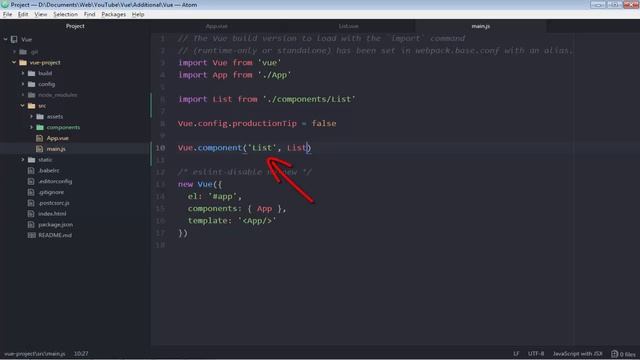
Task: Open the Edit menu
Action: pos(23,14)
